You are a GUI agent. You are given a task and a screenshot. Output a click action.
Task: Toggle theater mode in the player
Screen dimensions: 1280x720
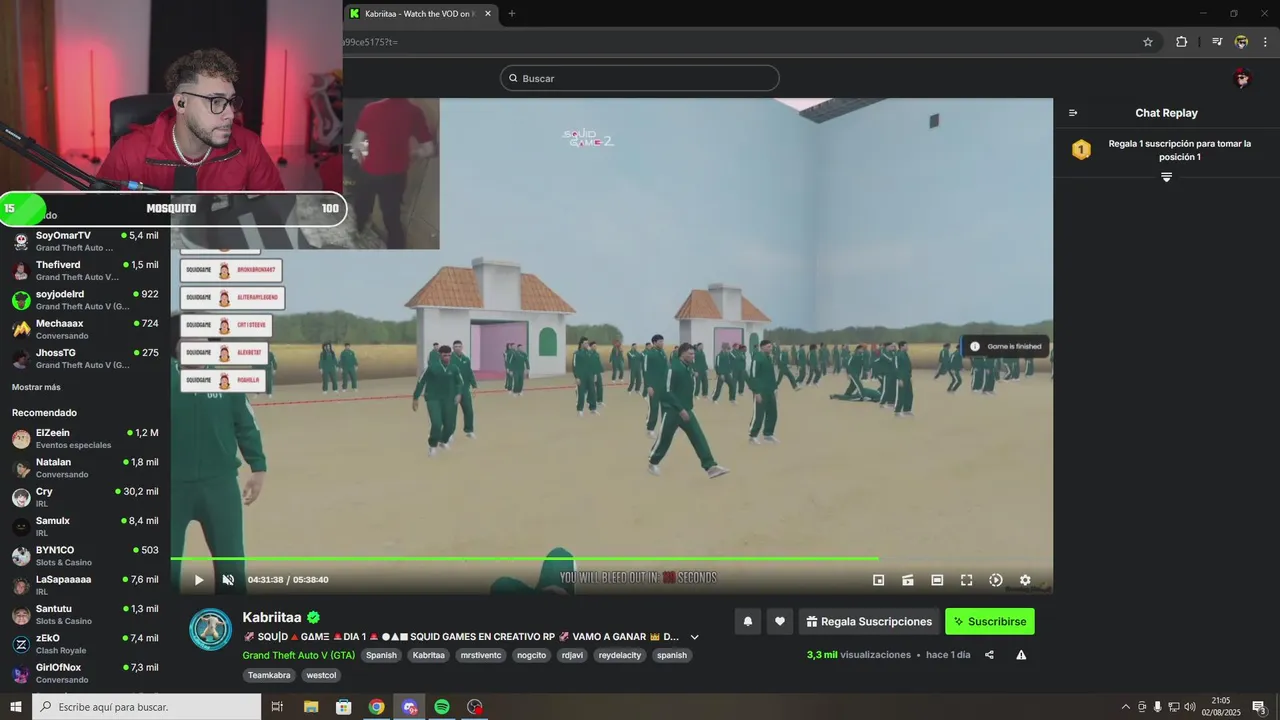(x=937, y=580)
